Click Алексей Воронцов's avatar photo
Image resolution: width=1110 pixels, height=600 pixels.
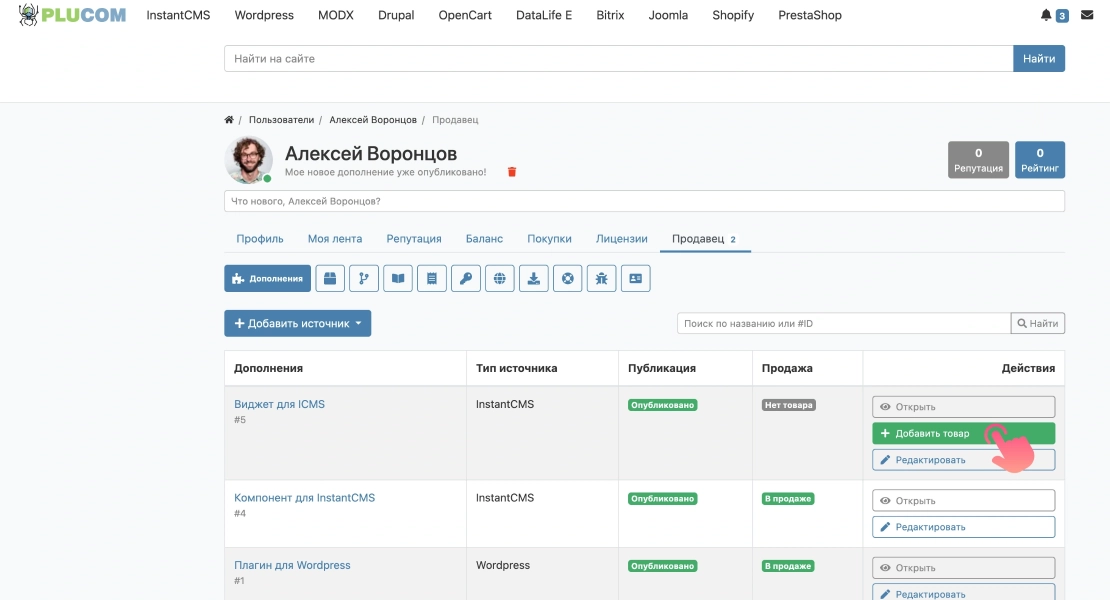(248, 160)
